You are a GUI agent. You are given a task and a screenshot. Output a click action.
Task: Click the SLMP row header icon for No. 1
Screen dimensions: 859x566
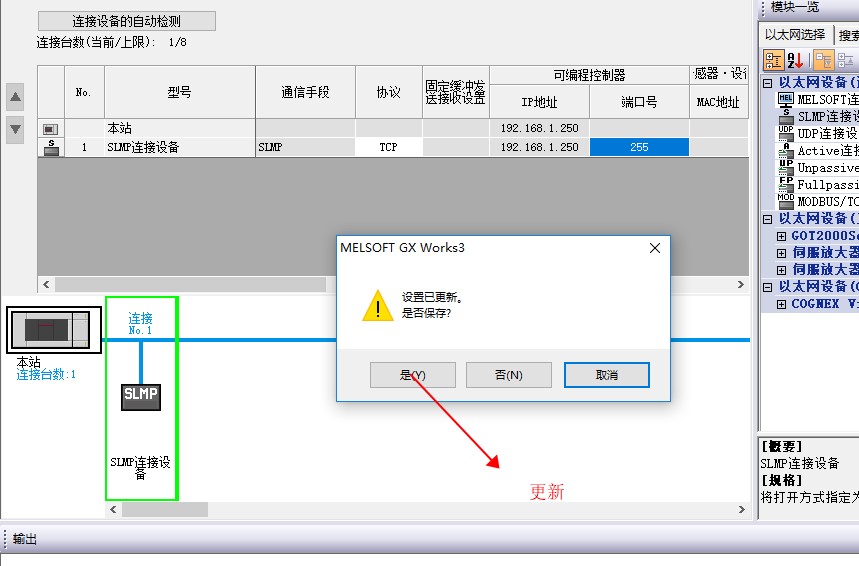click(x=51, y=147)
